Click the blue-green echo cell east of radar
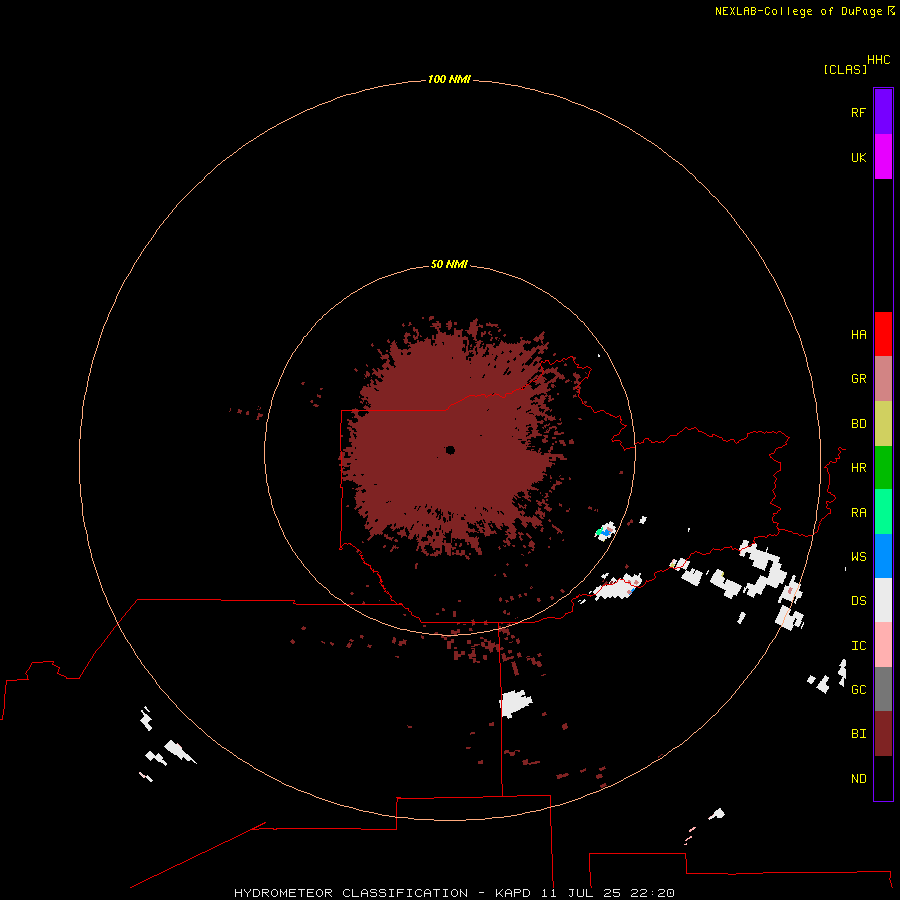Viewport: 900px width, 900px height. coord(605,530)
